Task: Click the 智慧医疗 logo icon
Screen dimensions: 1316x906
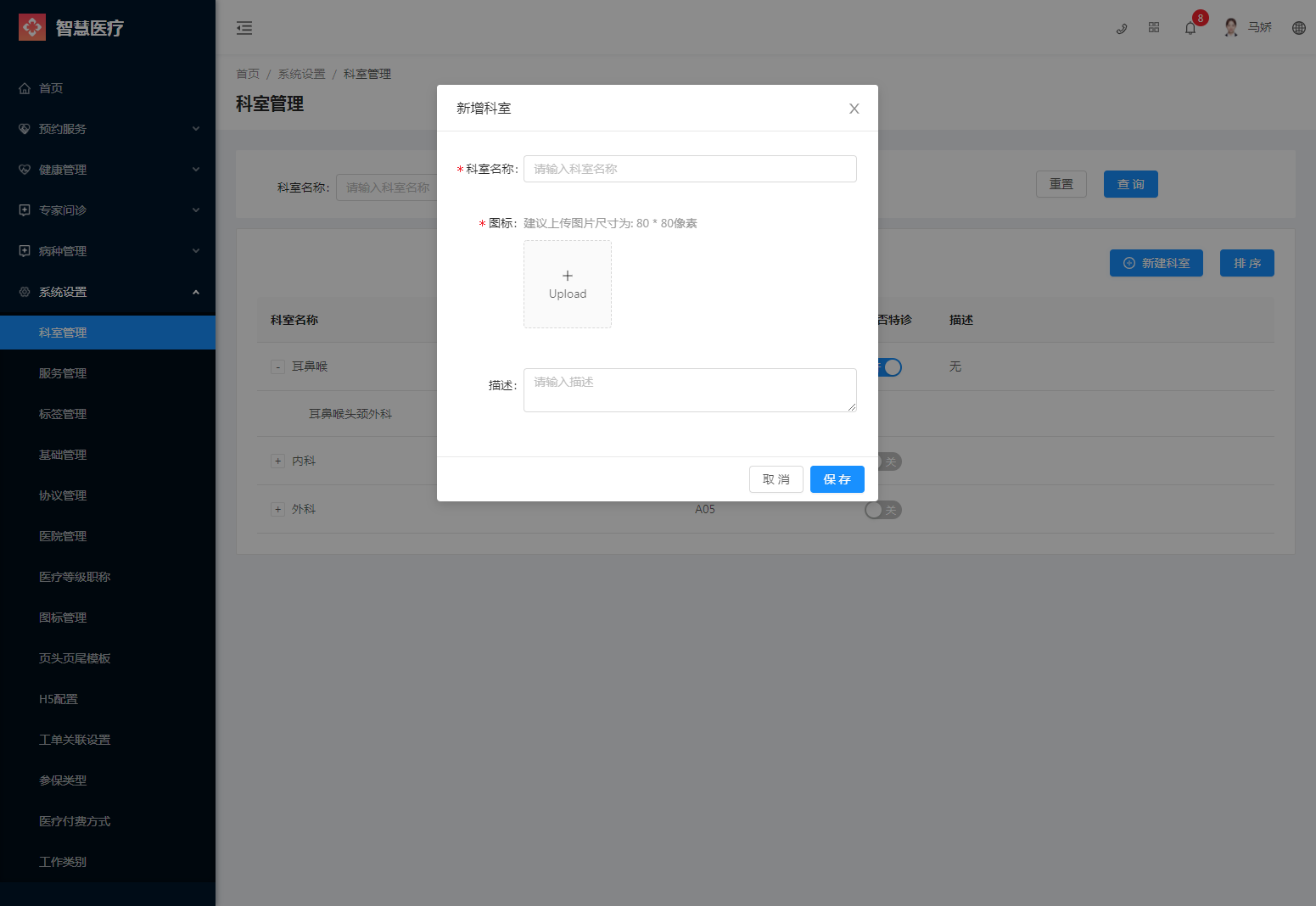Action: 32,27
